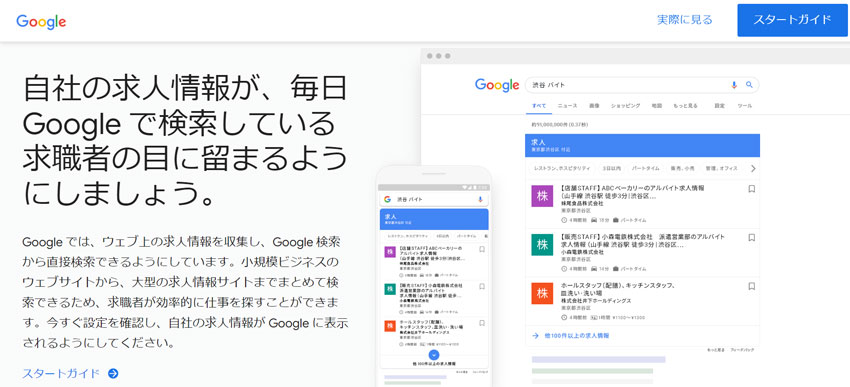
Task: Bookmark the 小森電鉄 job on phone mockup
Action: tap(481, 286)
